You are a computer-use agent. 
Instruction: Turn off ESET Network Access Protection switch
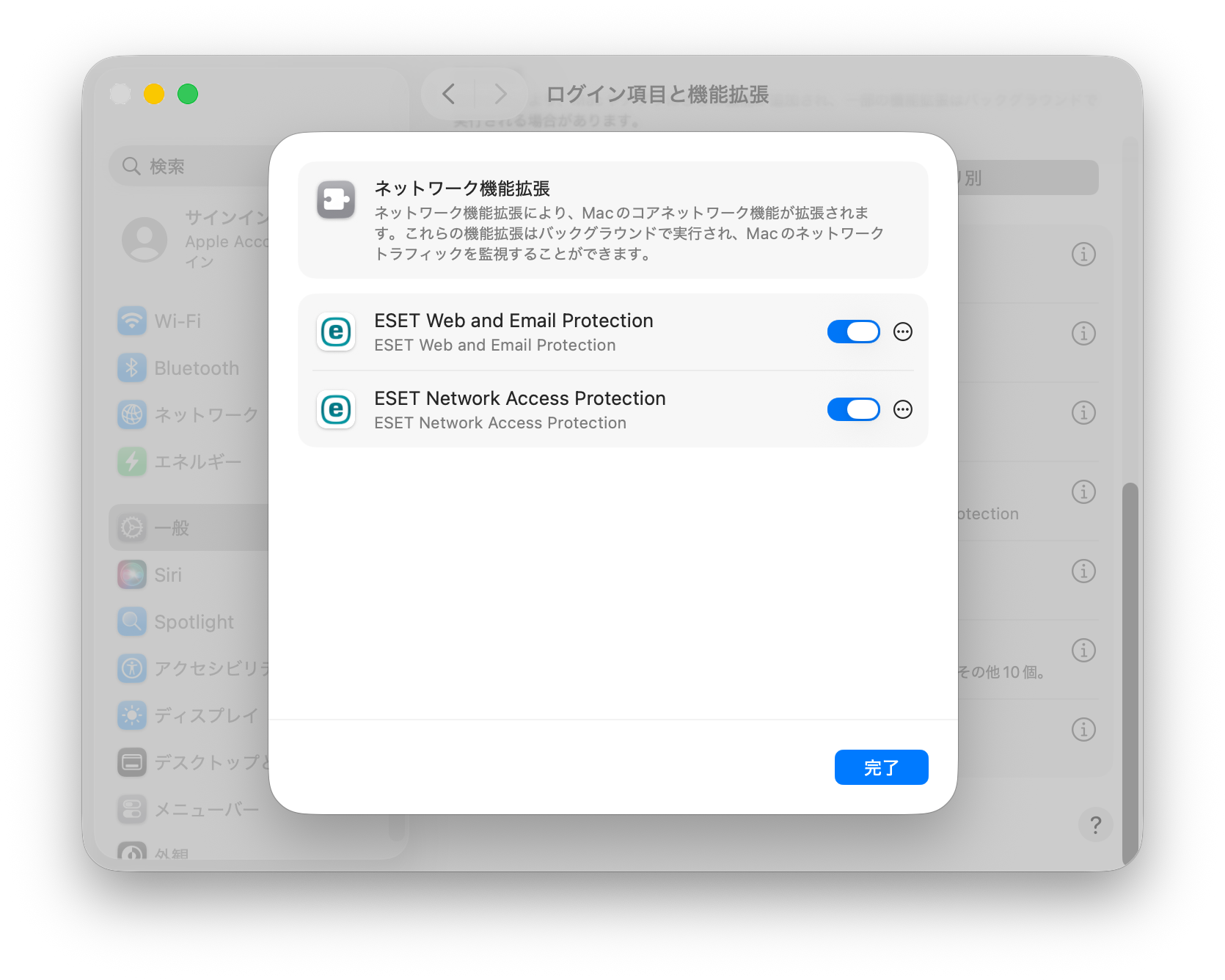click(x=853, y=410)
